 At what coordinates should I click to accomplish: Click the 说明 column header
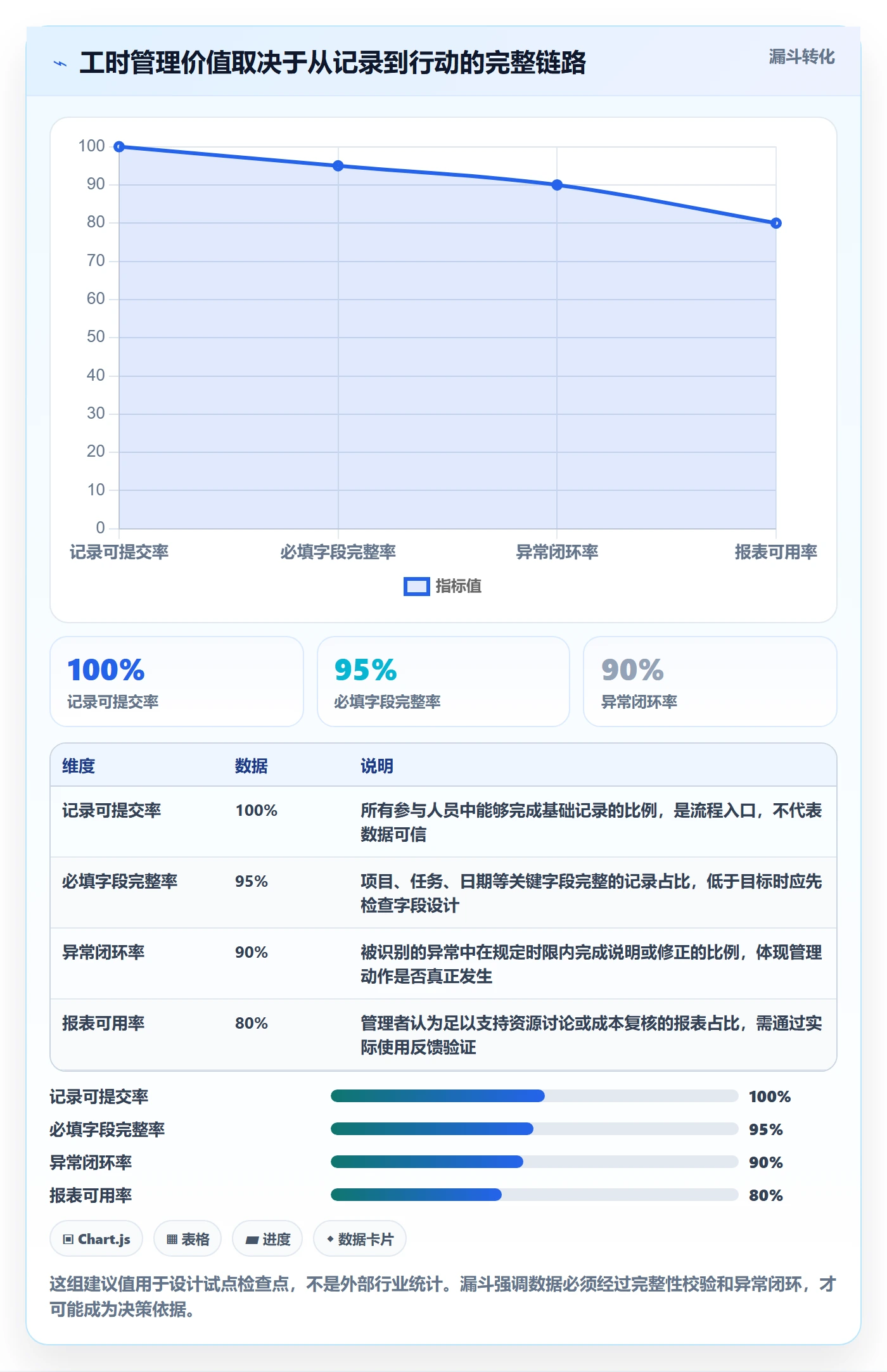(x=377, y=766)
